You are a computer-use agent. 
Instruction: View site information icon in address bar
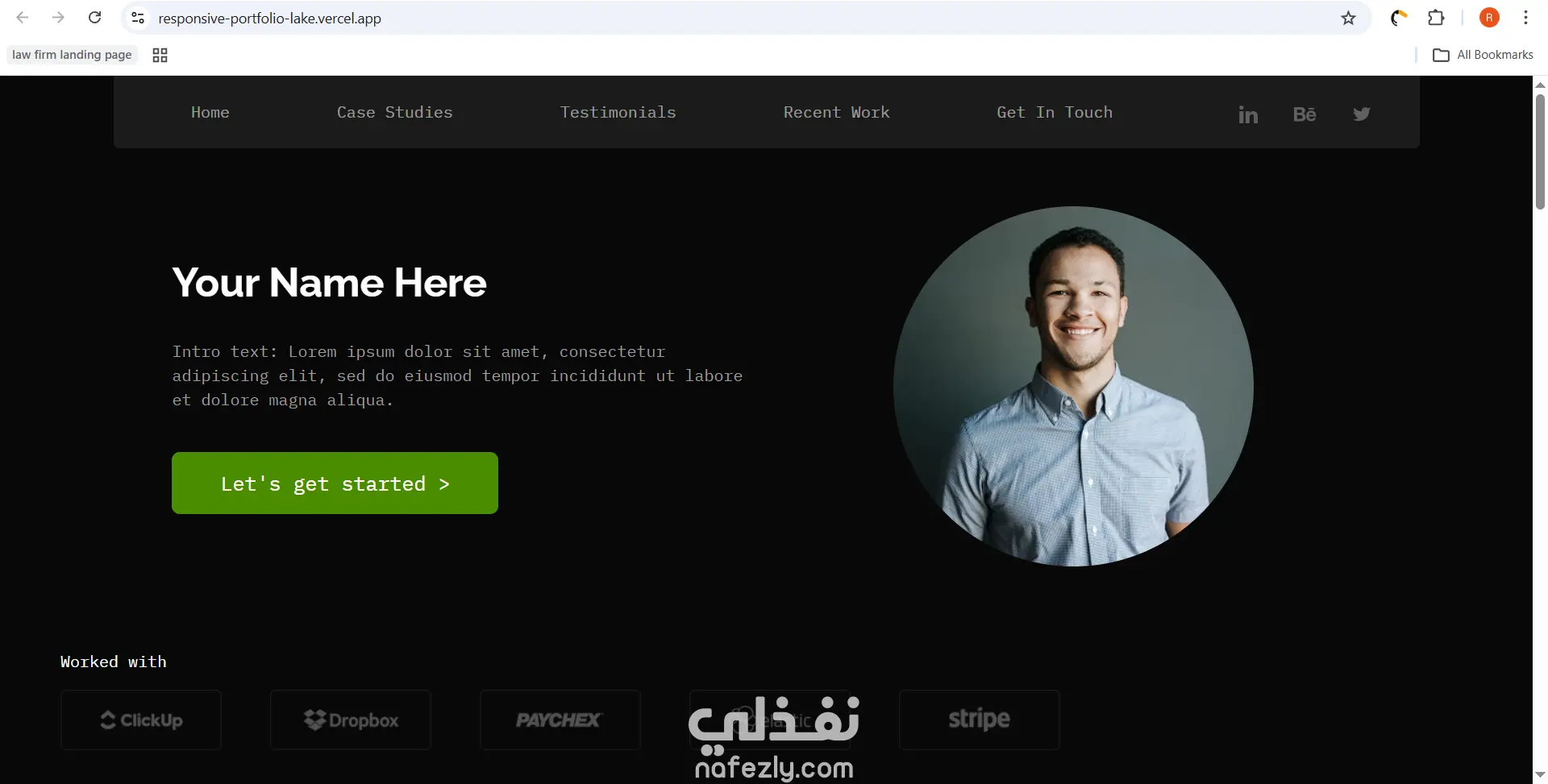coord(138,18)
